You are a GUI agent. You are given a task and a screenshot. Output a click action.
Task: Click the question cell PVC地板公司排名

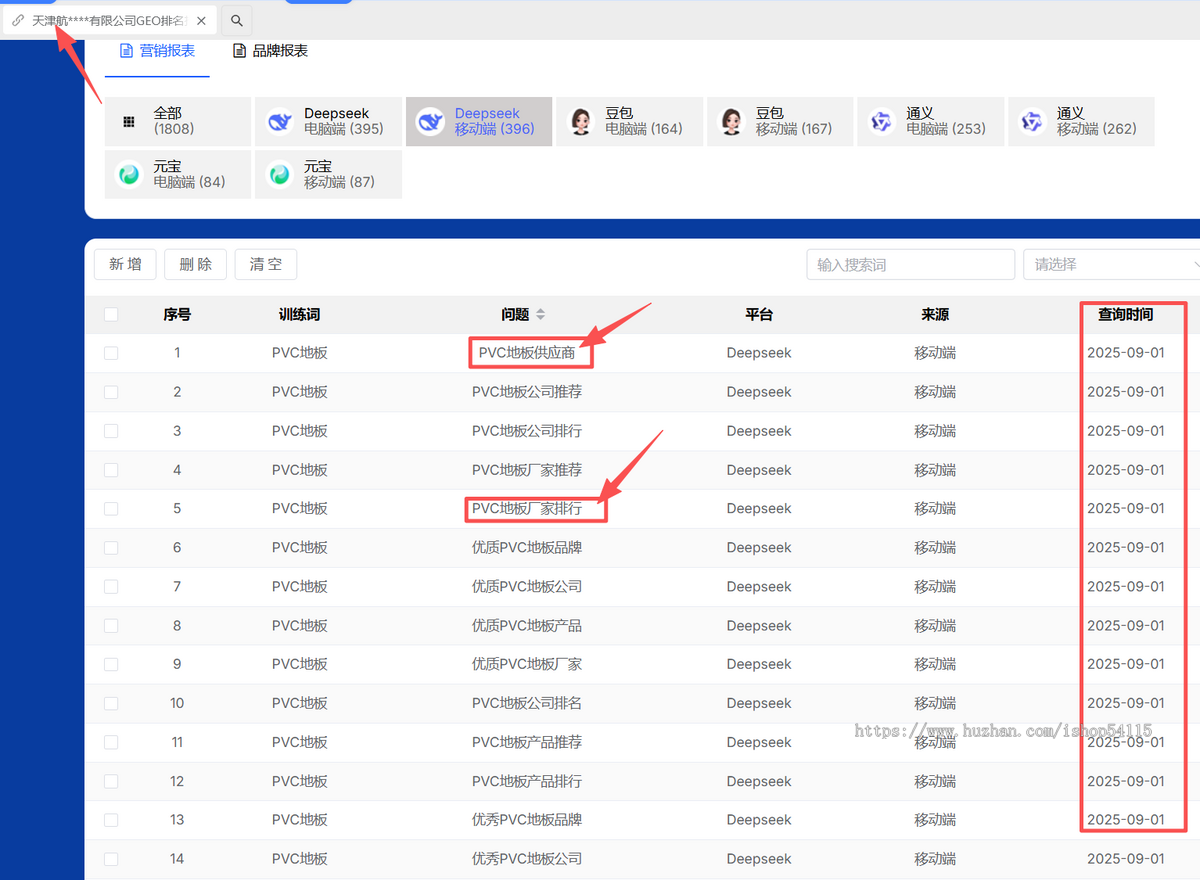527,703
